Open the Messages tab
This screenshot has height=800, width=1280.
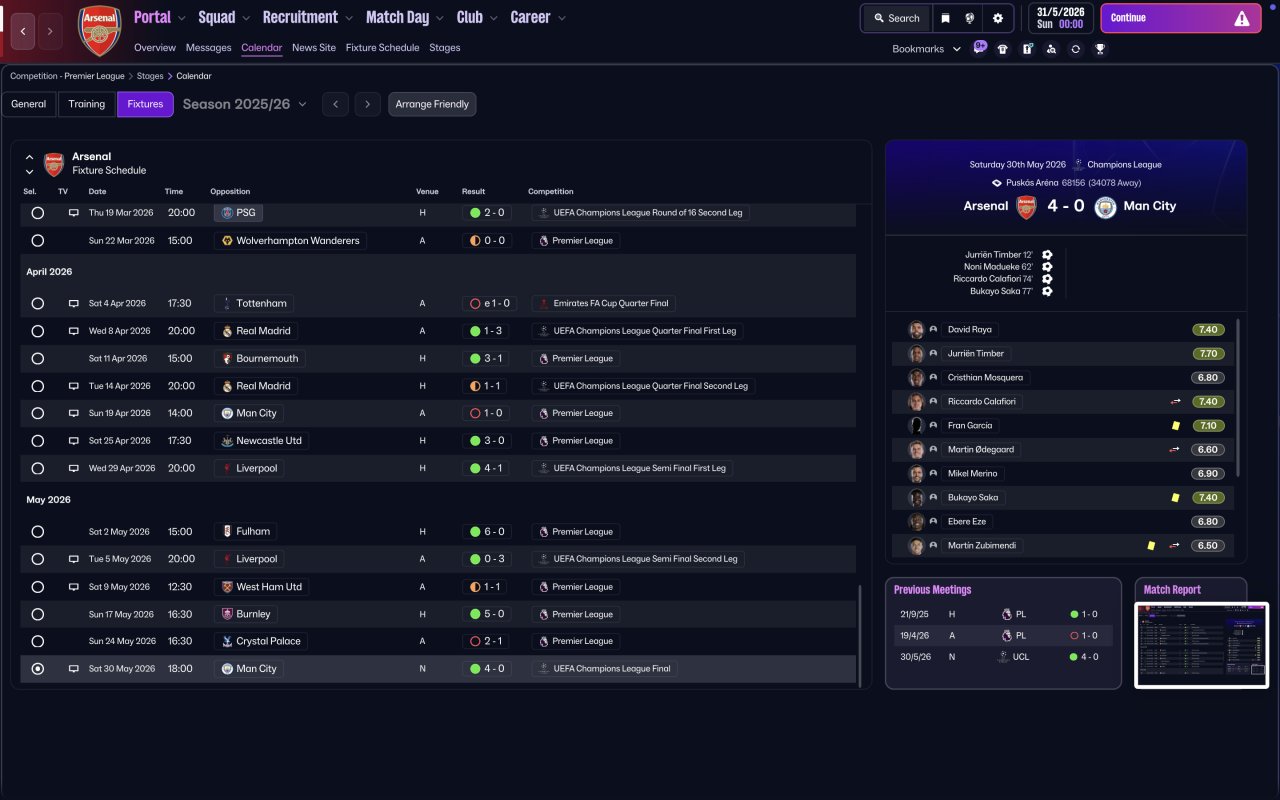click(x=208, y=48)
